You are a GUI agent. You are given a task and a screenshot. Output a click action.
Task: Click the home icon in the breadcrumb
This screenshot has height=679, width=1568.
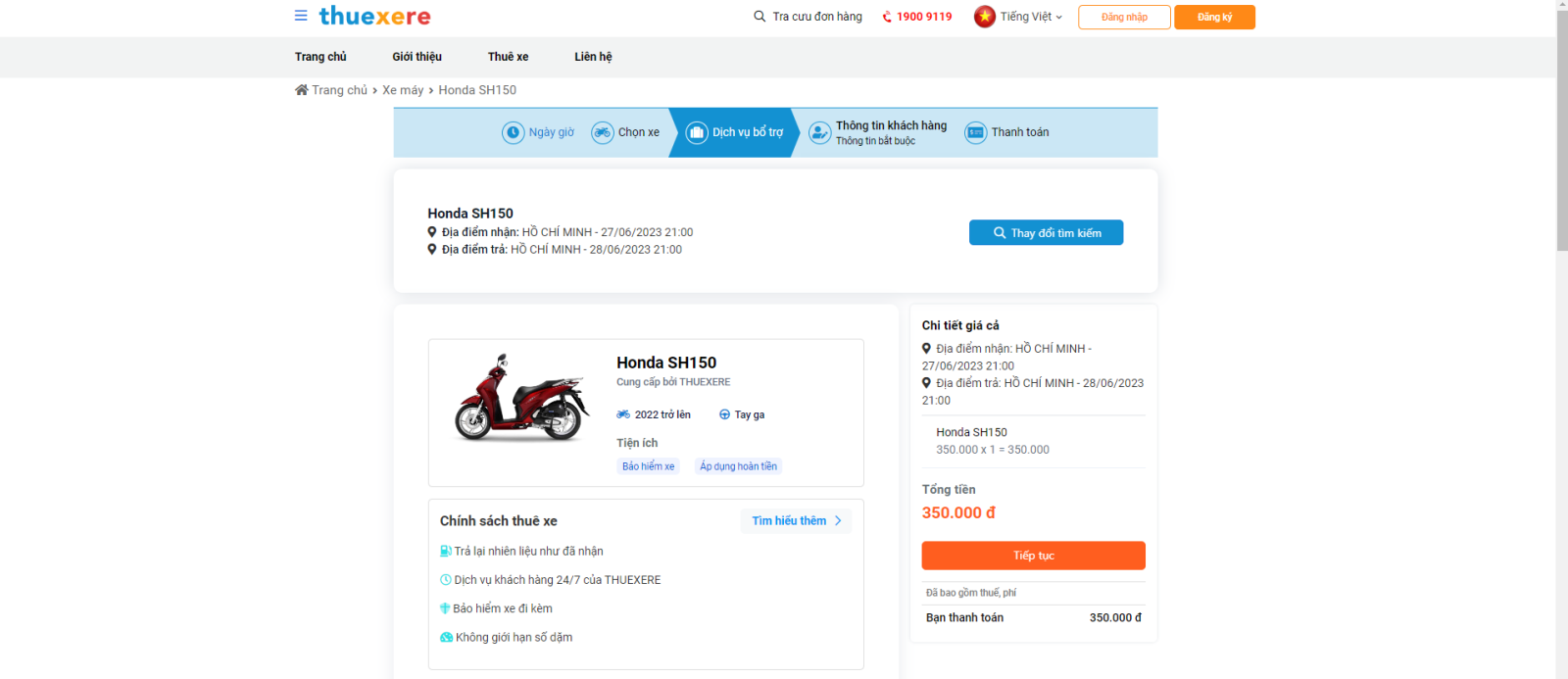click(x=302, y=90)
